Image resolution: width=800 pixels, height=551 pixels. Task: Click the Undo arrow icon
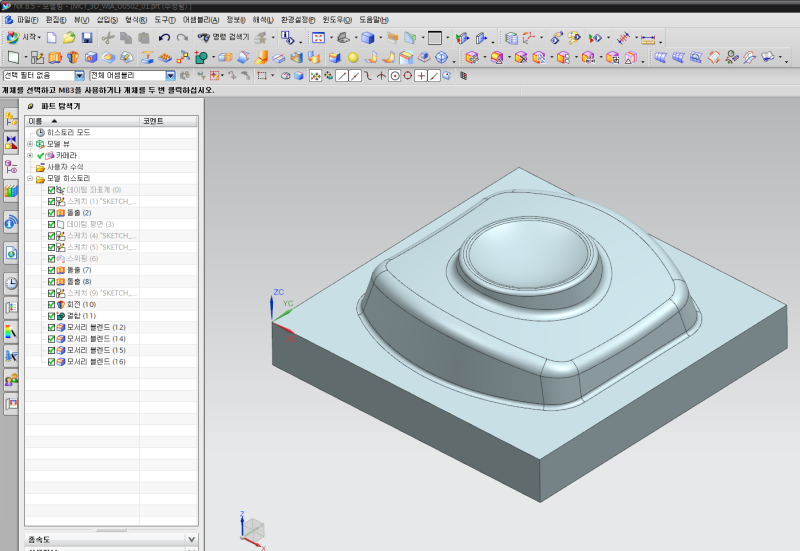[164, 37]
